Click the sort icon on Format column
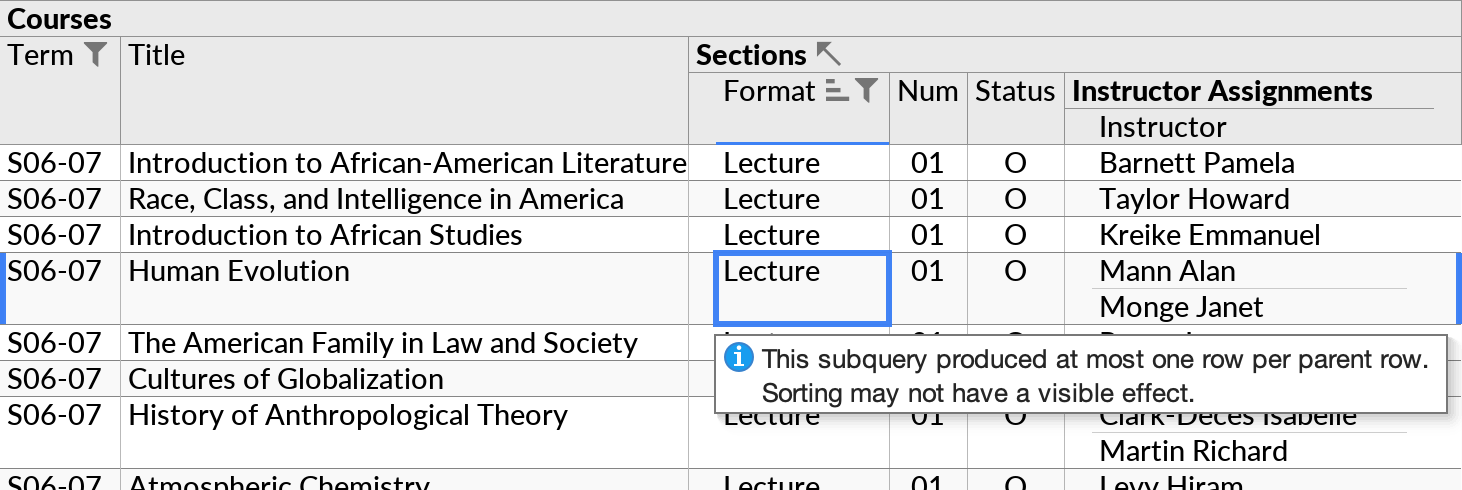This screenshot has height=490, width=1462. pos(837,91)
